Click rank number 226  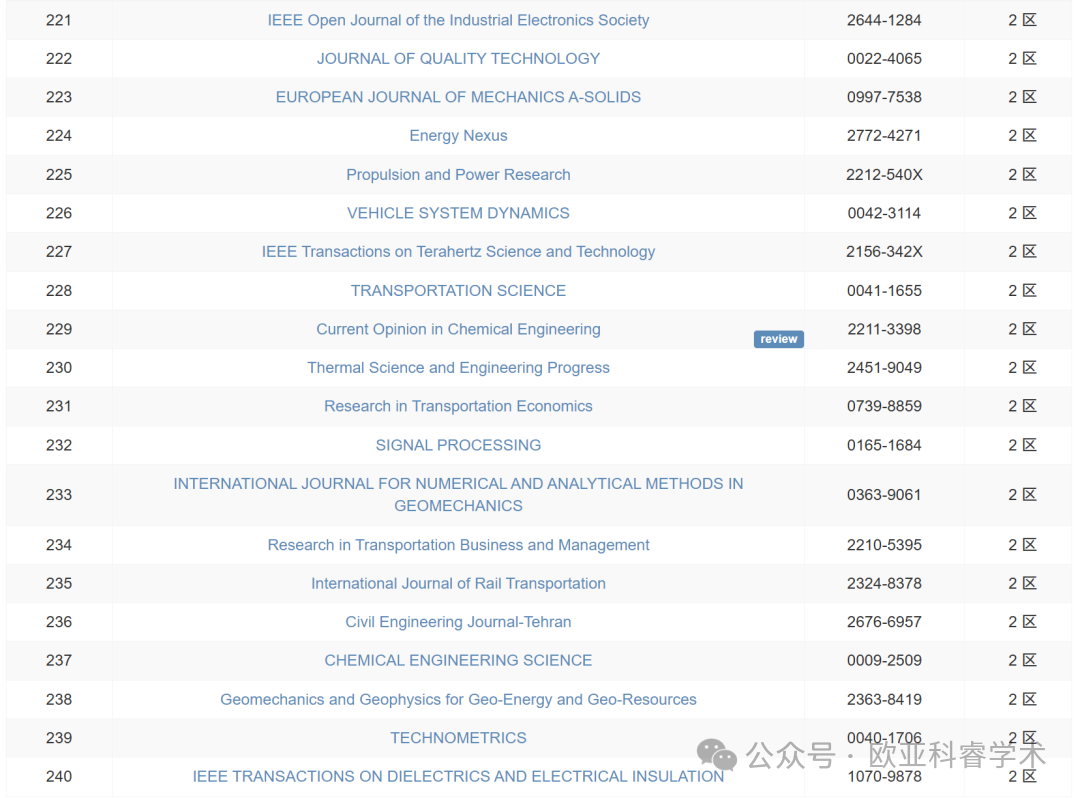[59, 213]
